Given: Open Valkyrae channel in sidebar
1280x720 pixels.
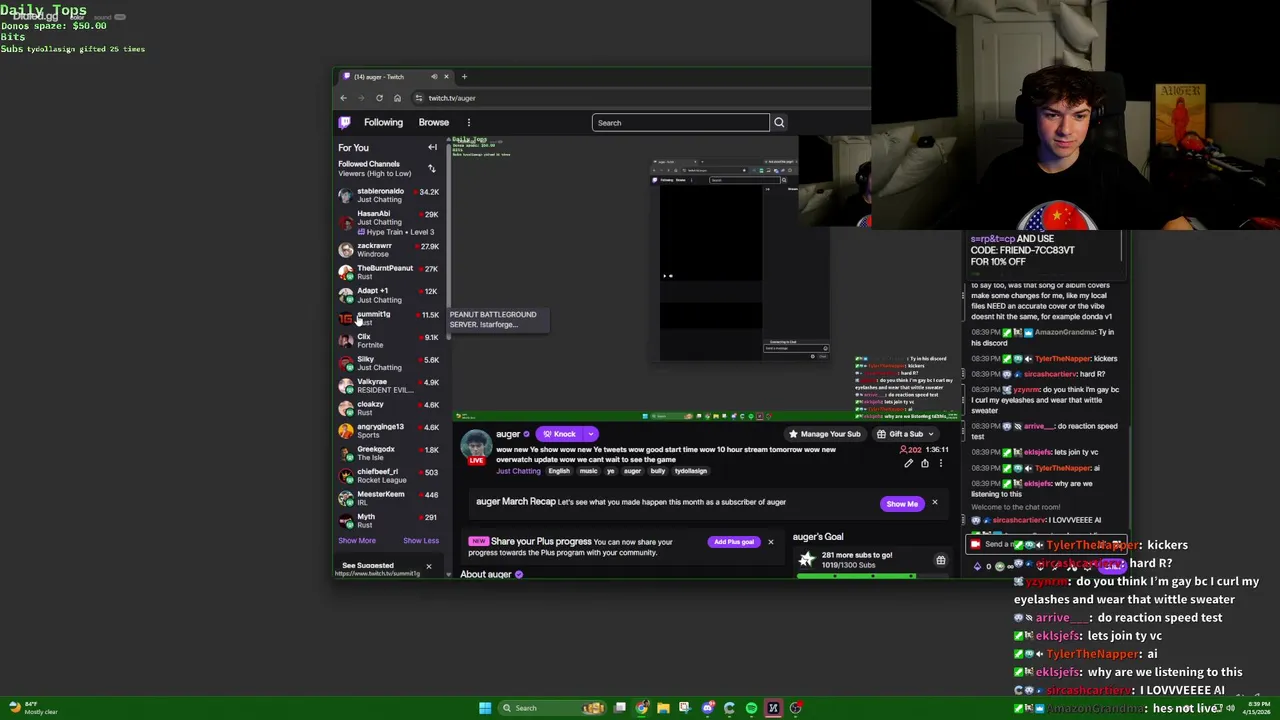Looking at the screenshot, I should pyautogui.click(x=389, y=386).
